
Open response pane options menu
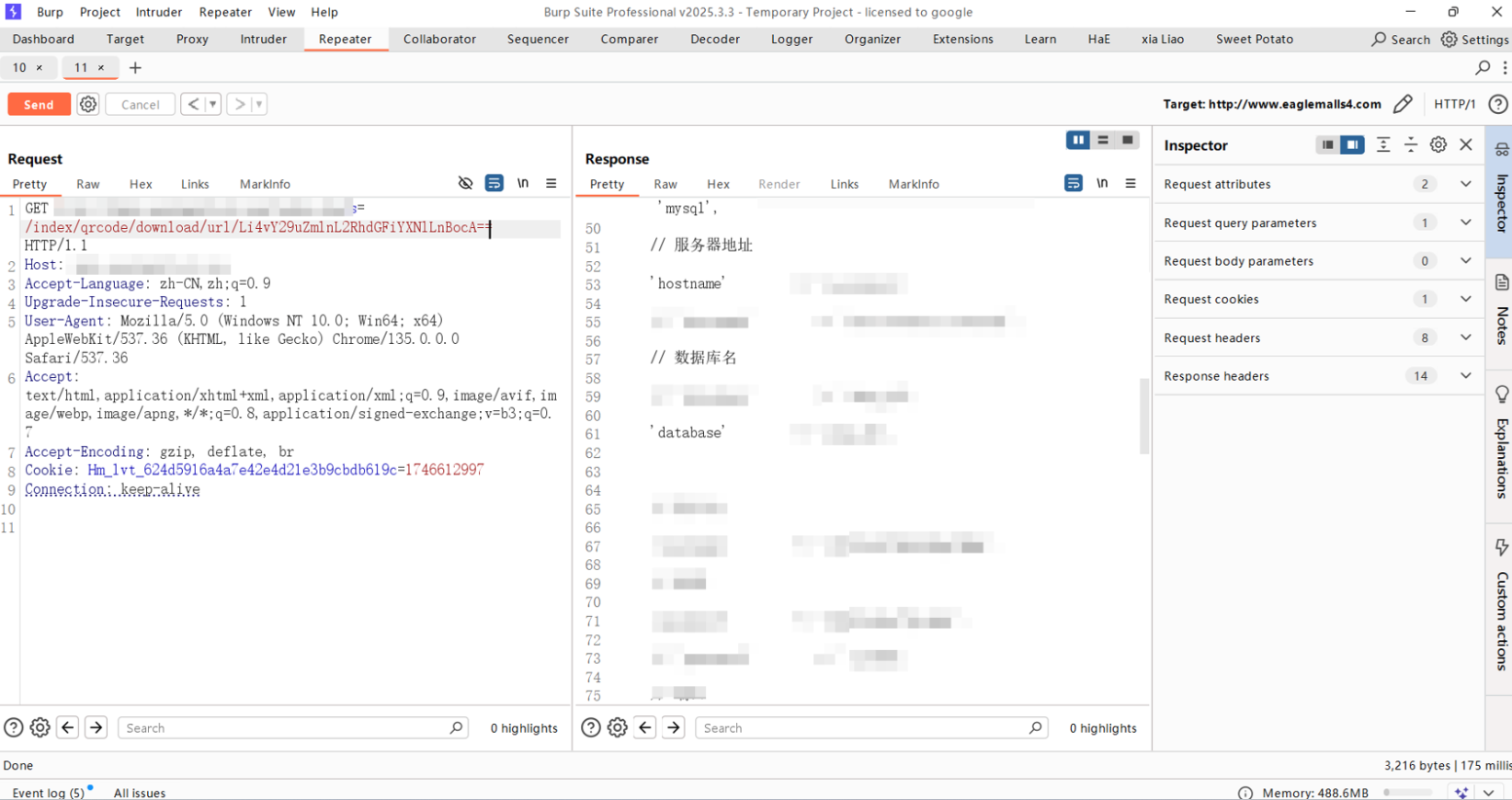point(1131,183)
